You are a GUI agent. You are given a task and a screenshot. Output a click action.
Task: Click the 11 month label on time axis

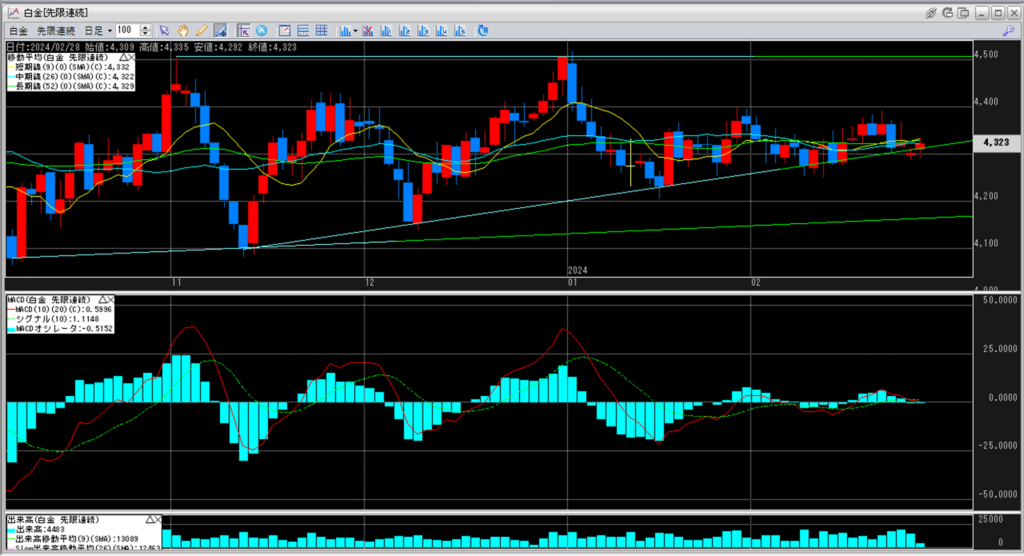coord(176,283)
